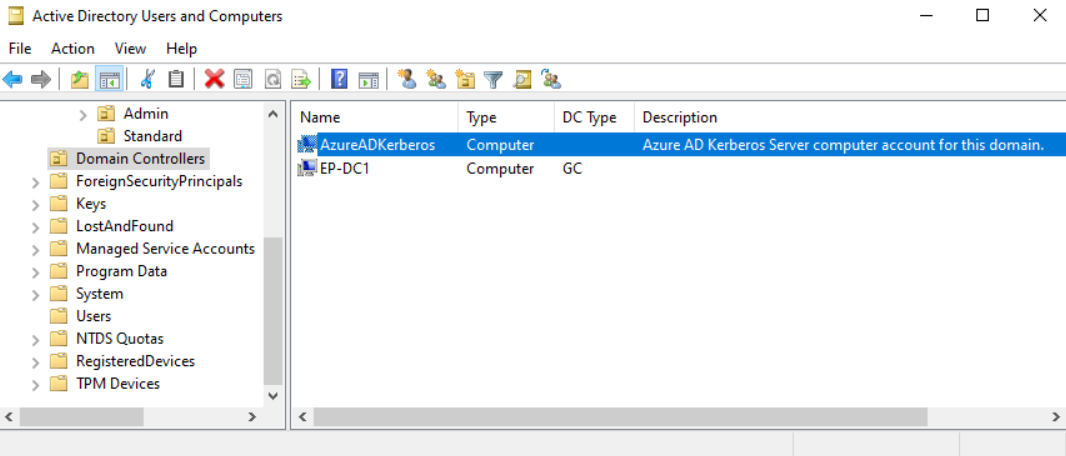Open the Help menu

(x=182, y=48)
